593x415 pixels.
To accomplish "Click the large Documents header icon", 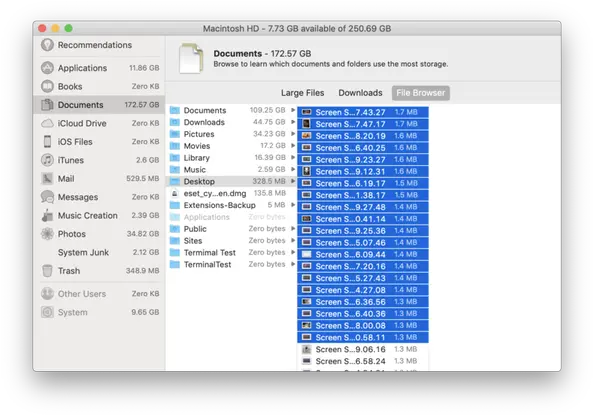I will coord(191,58).
